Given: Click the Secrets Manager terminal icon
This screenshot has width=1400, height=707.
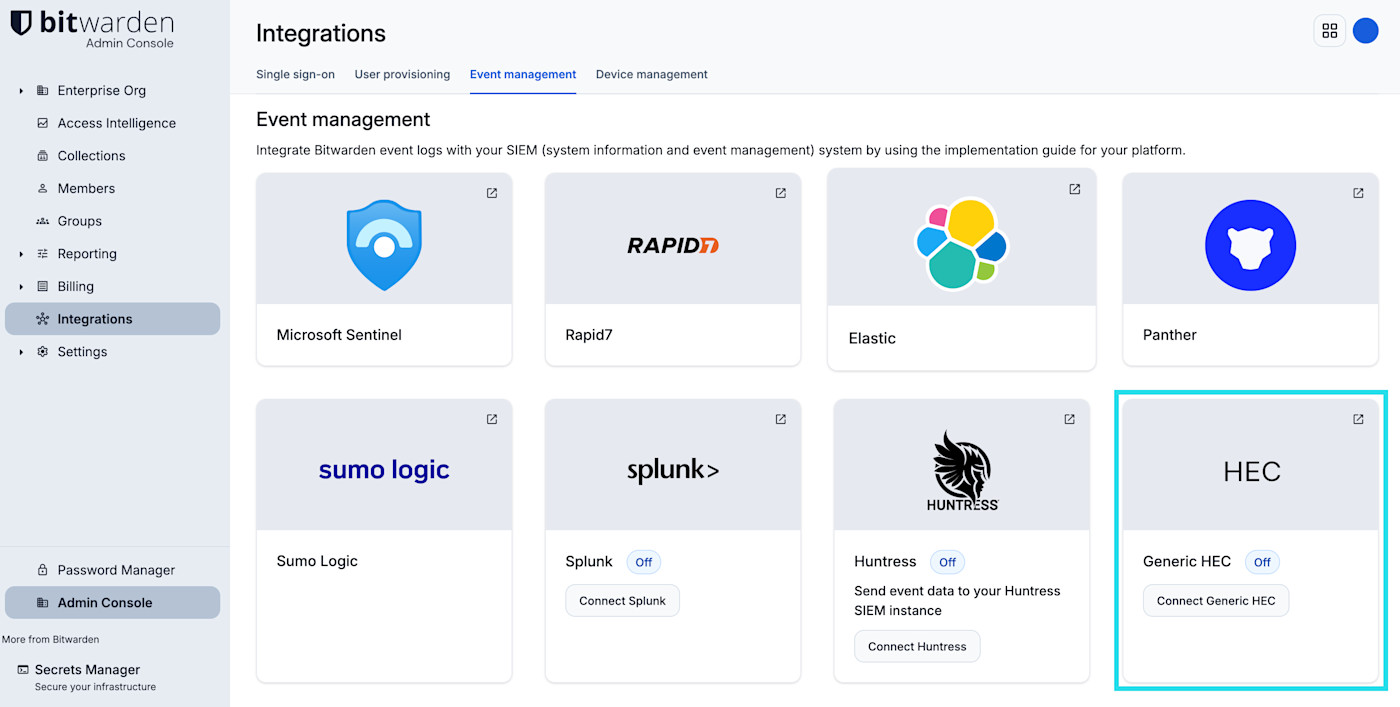Looking at the screenshot, I should tap(22, 670).
